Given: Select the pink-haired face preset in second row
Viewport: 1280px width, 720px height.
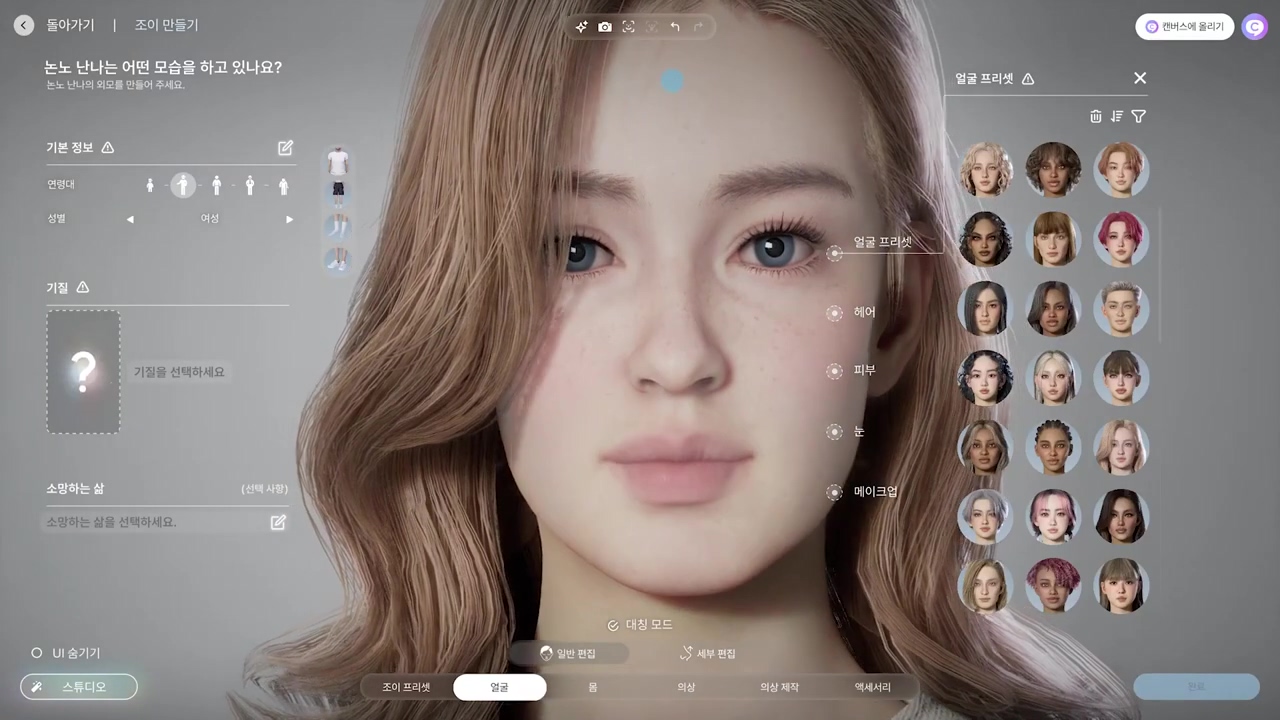Looking at the screenshot, I should point(1121,239).
